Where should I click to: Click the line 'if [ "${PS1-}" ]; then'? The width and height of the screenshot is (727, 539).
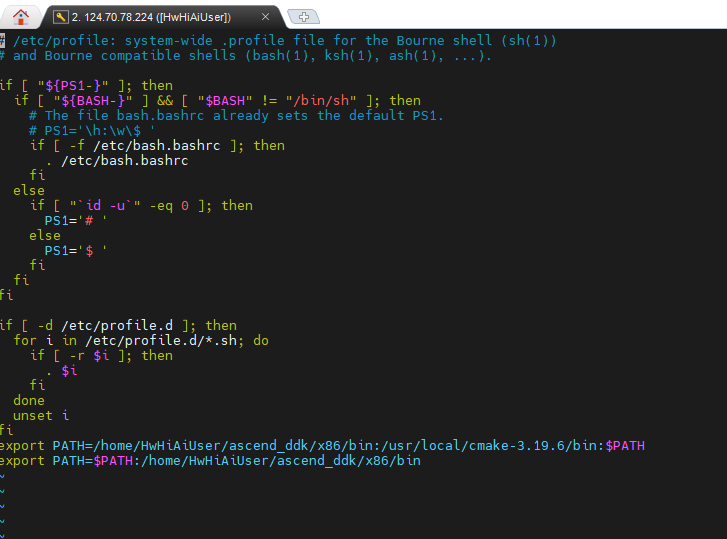[86, 85]
